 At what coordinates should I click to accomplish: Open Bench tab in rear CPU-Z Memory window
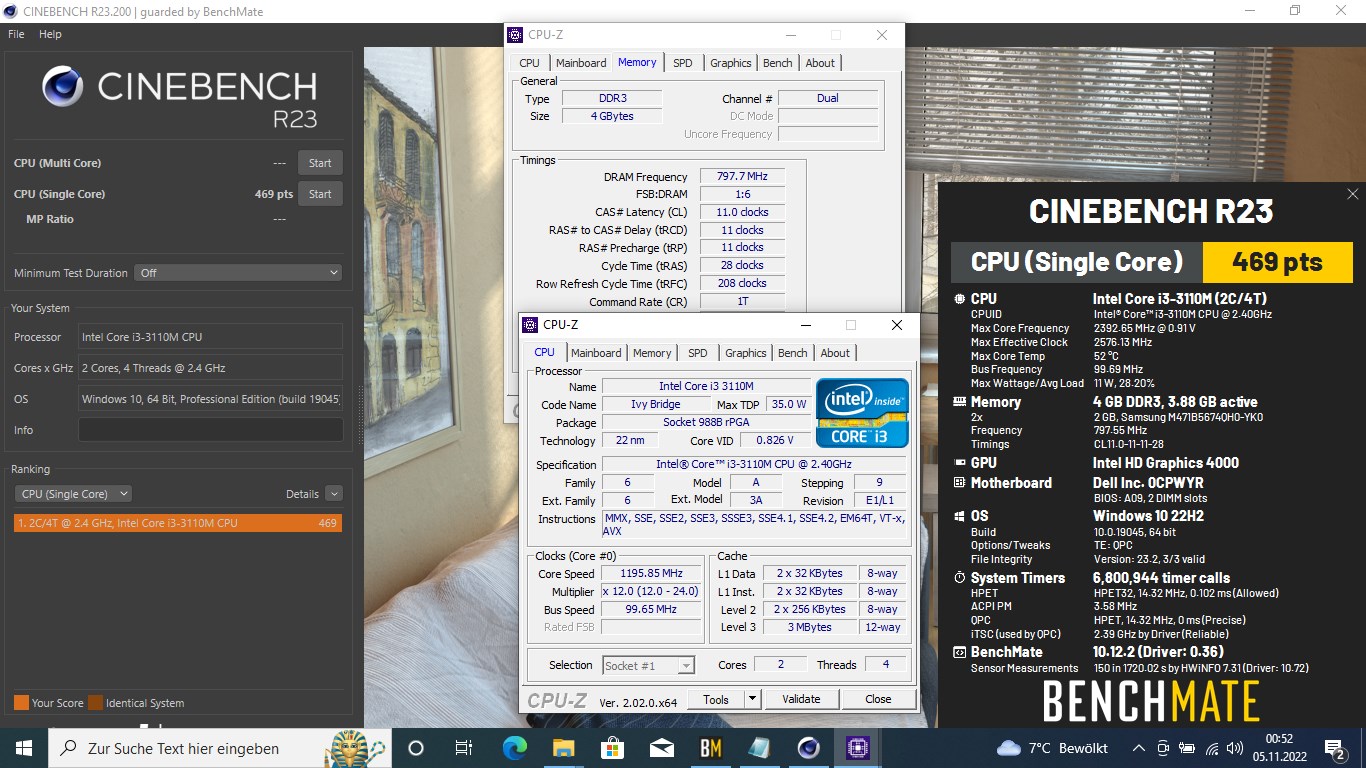tap(777, 63)
